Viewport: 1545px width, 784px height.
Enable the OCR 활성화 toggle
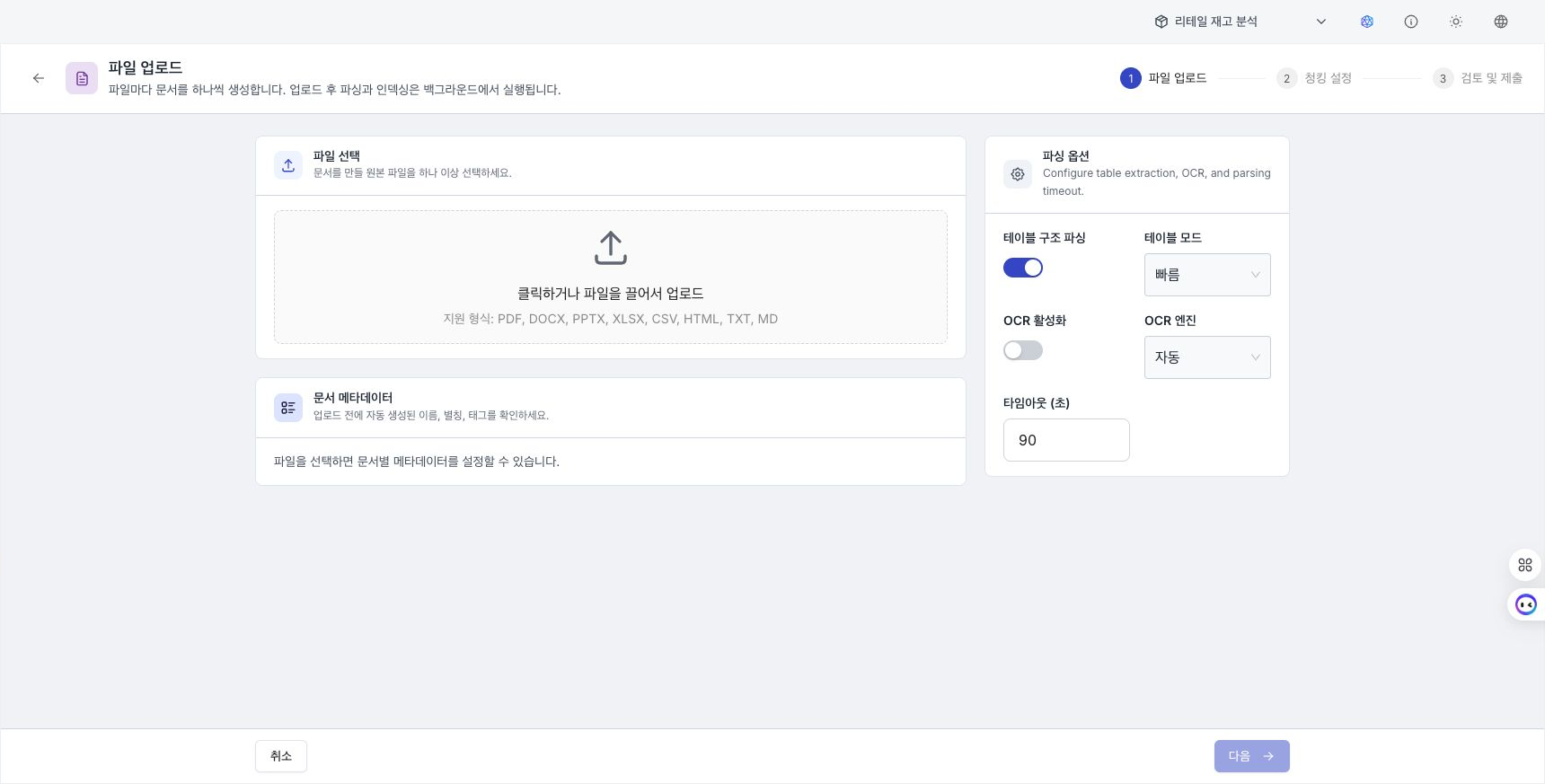pos(1023,350)
